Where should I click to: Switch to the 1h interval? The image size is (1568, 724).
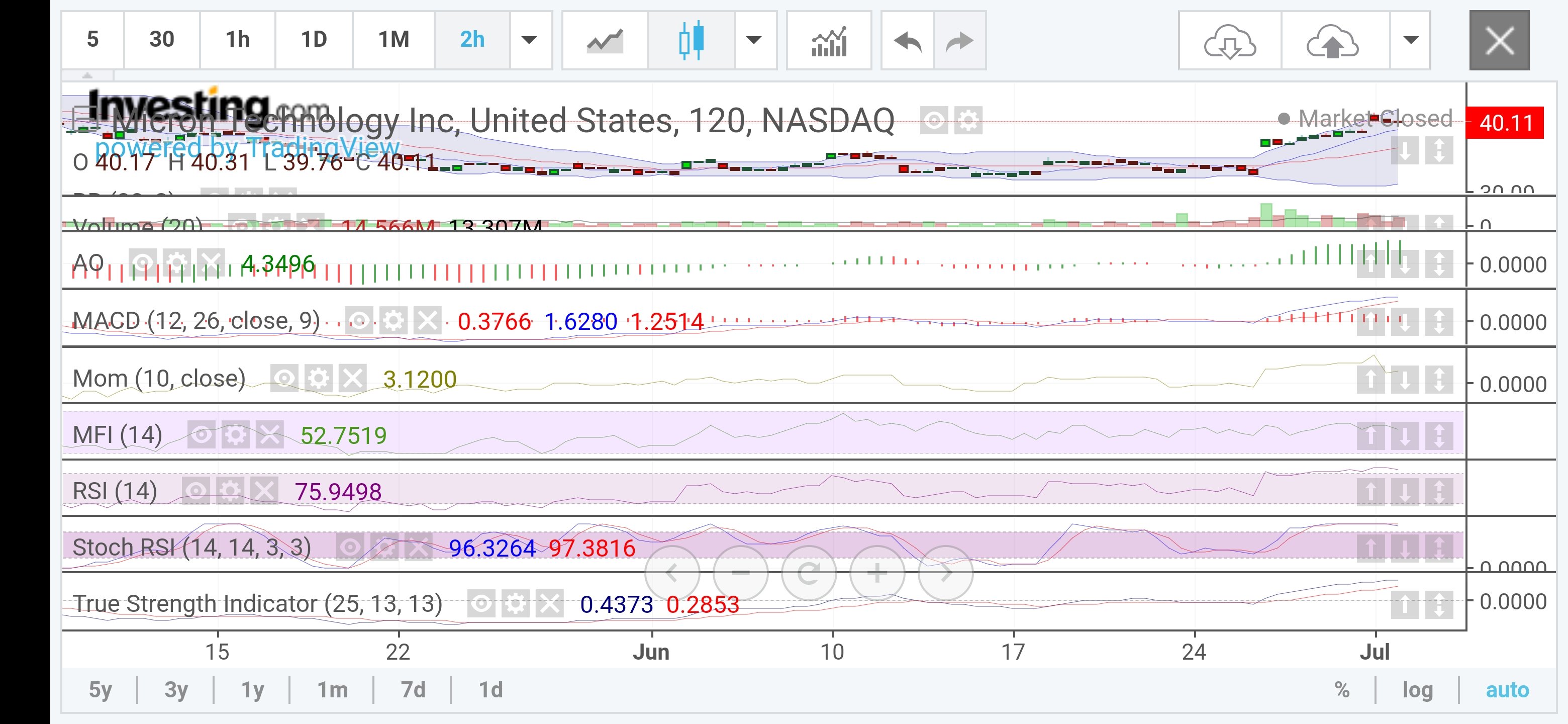coord(237,40)
